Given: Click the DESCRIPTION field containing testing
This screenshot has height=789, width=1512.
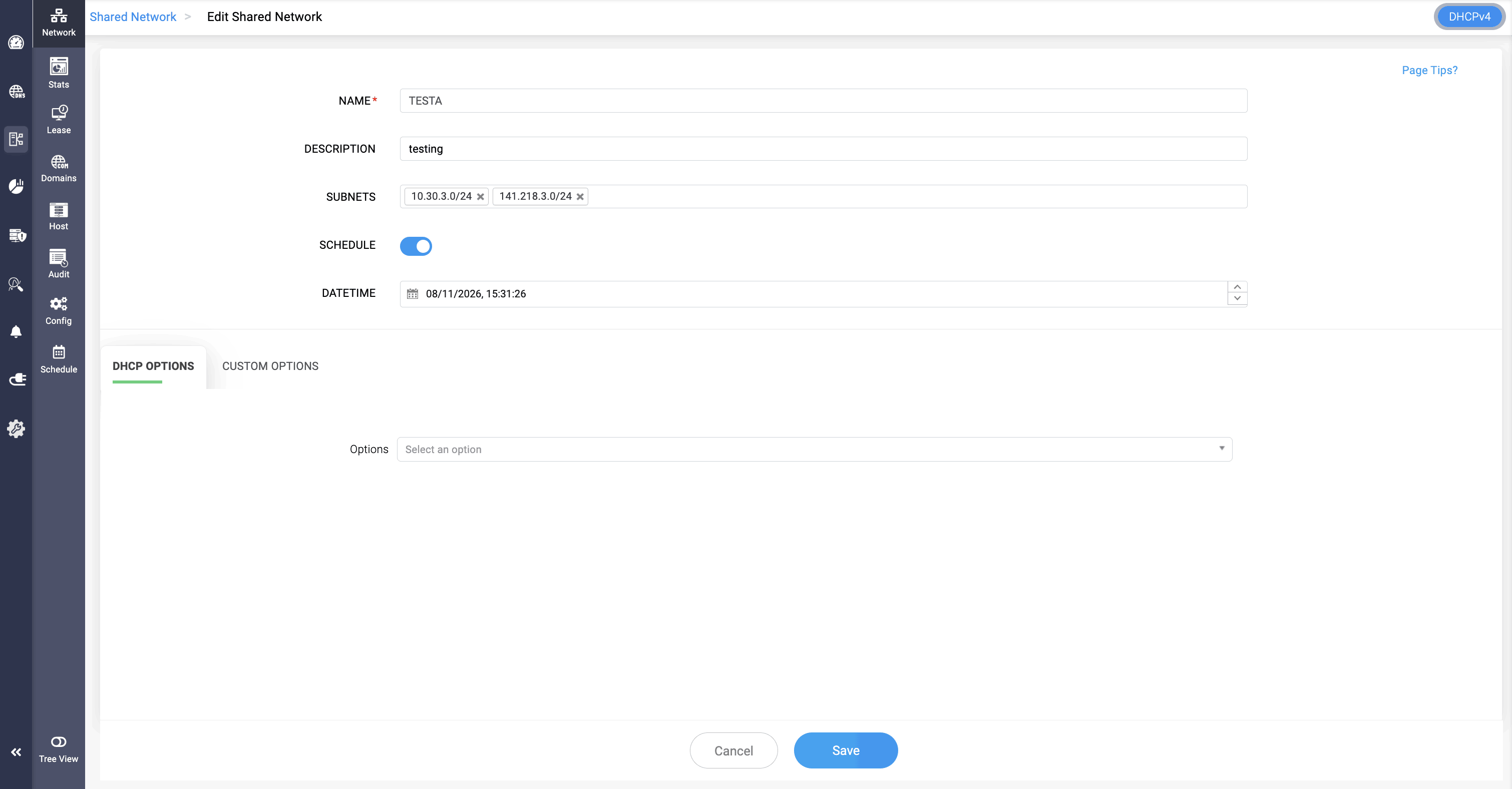Looking at the screenshot, I should (x=824, y=149).
